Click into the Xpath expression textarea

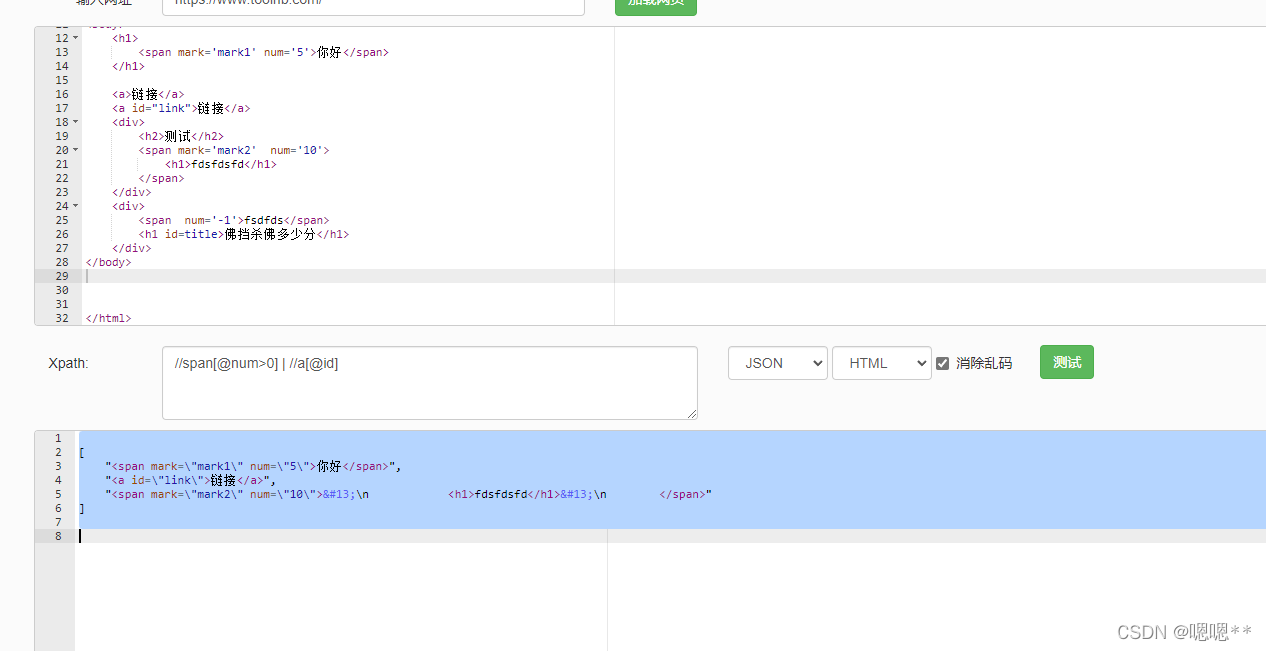[x=429, y=383]
